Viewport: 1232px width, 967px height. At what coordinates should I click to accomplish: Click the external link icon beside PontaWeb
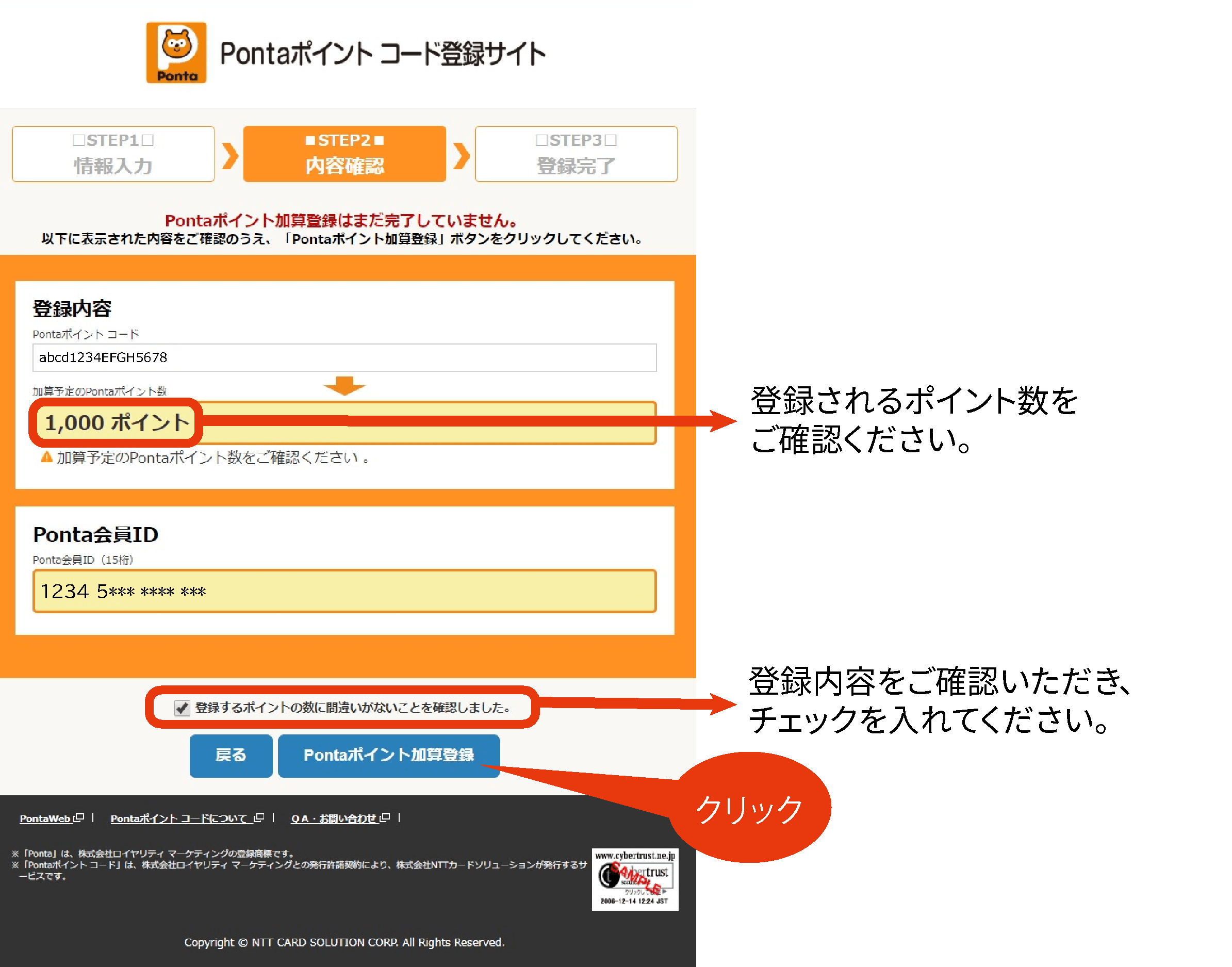pos(79,817)
